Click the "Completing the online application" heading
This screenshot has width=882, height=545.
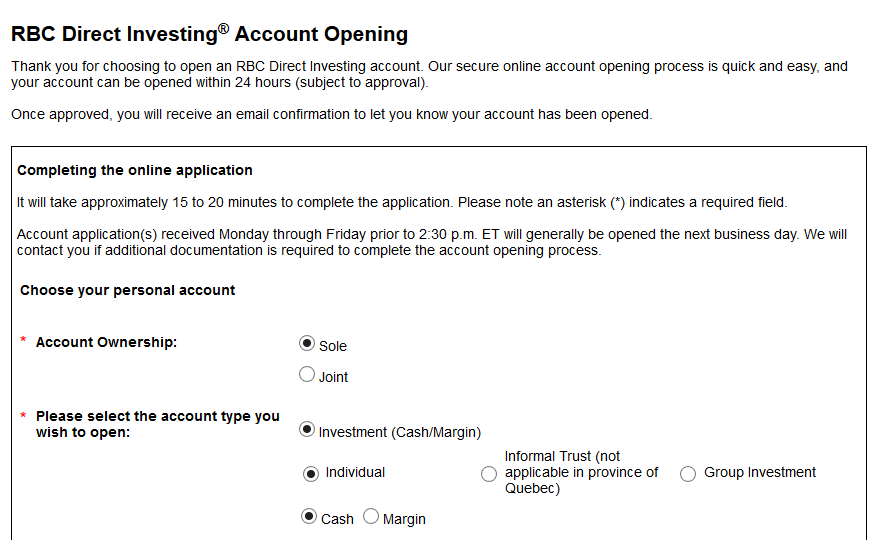coord(135,170)
